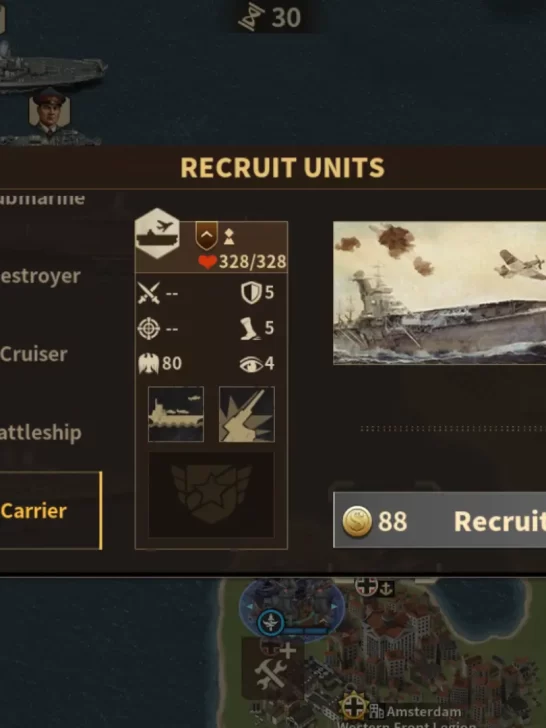This screenshot has height=728, width=546.
Task: Select the Cruiser unit tab
Action: pyautogui.click(x=34, y=354)
